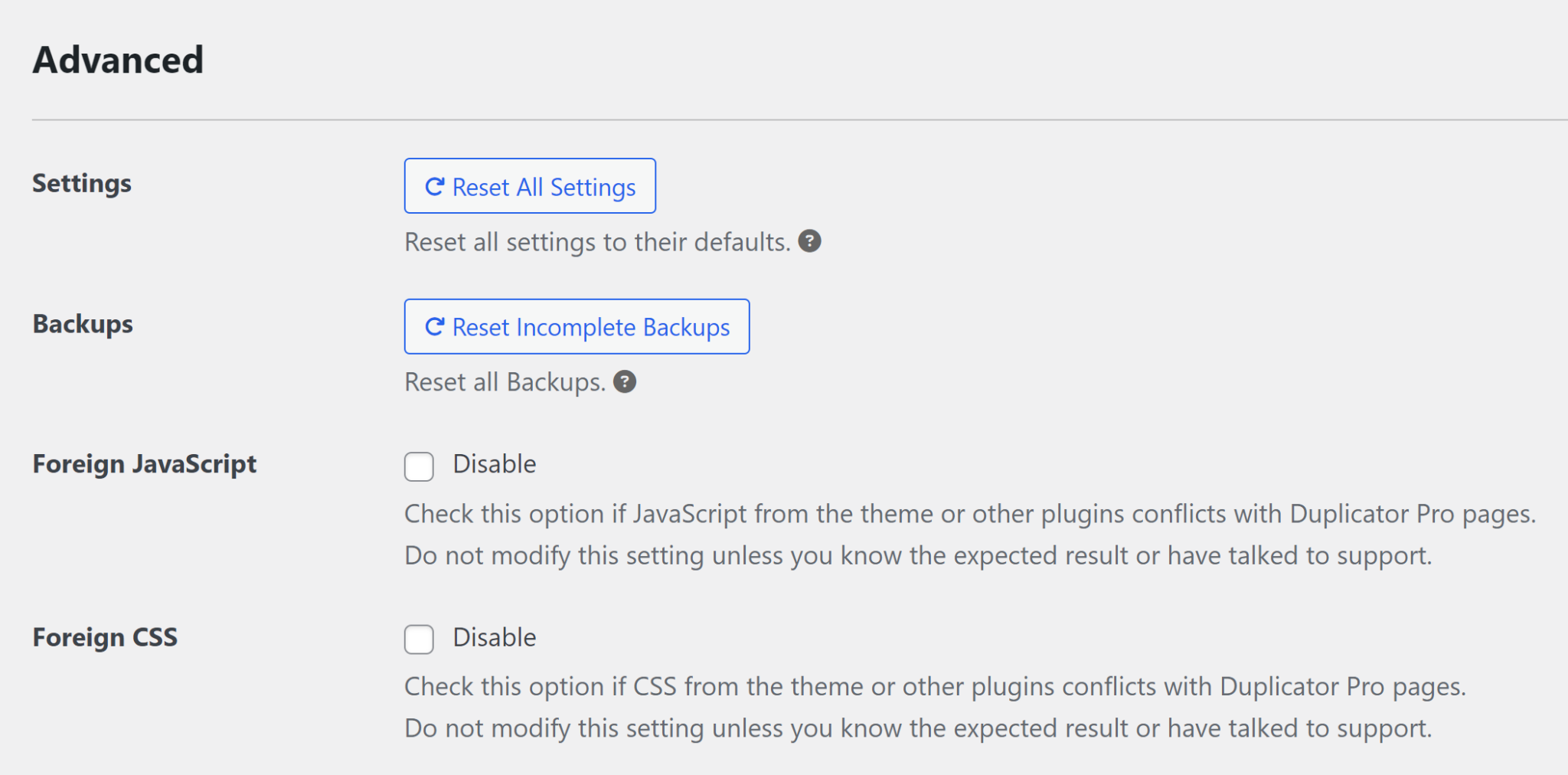Click the reset arrow icon next to 'Reset Incomplete Backups' text
Image resolution: width=1568 pixels, height=775 pixels.
pyautogui.click(x=434, y=327)
